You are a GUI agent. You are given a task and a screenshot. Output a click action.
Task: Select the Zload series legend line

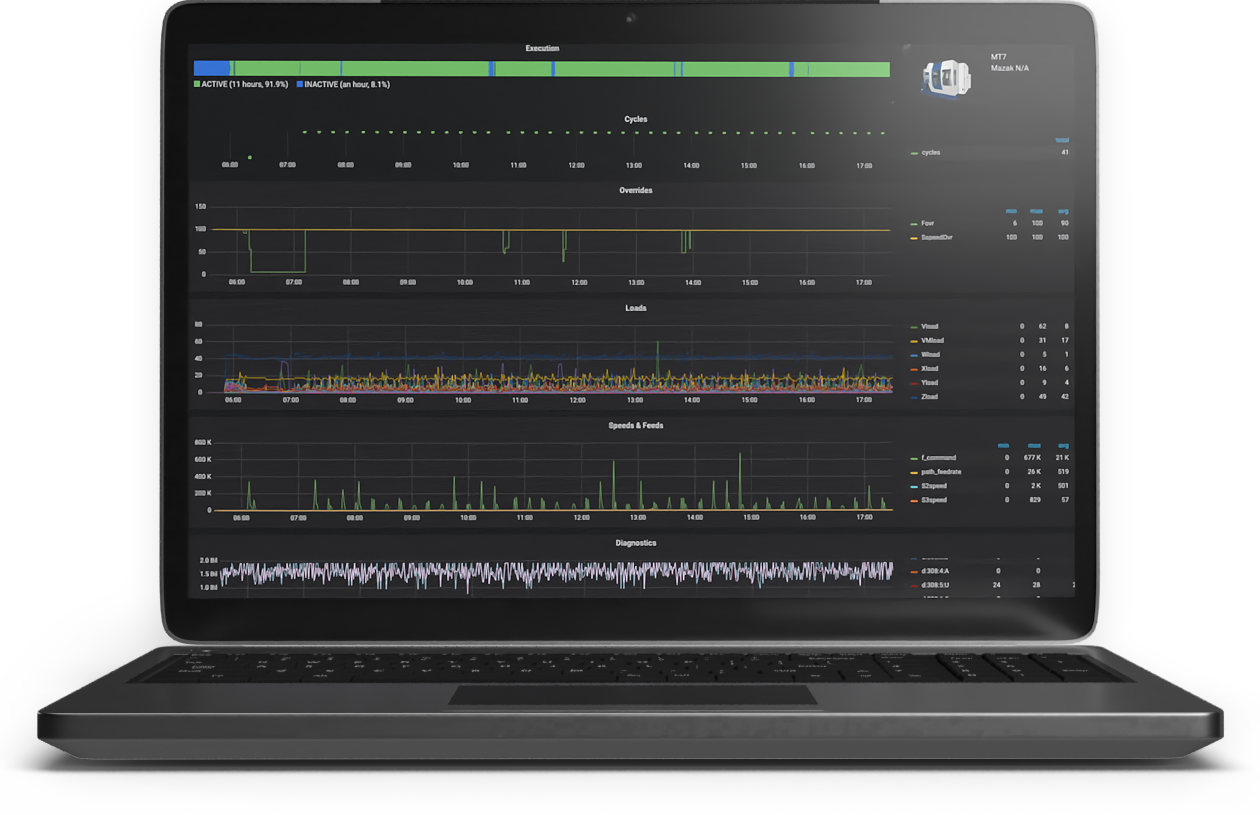click(928, 397)
